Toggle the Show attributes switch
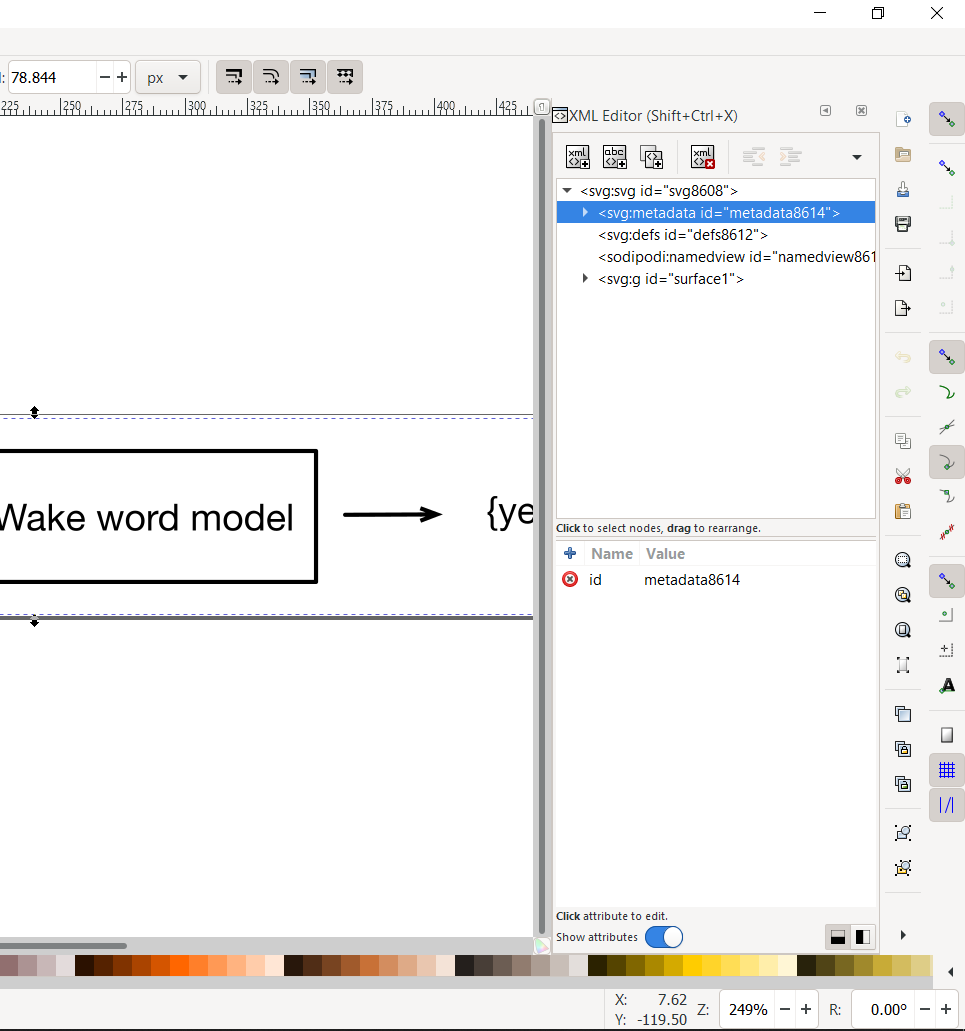The height and width of the screenshot is (1031, 965). click(x=664, y=937)
